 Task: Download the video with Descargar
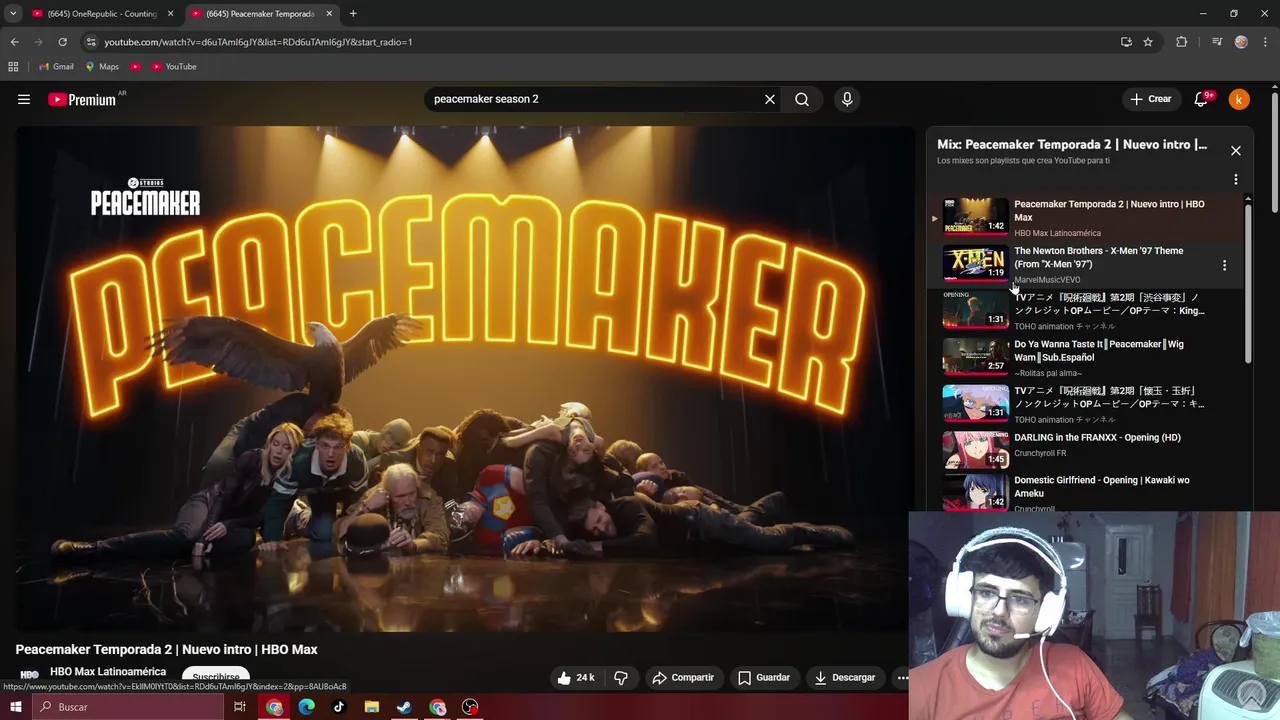(x=844, y=677)
